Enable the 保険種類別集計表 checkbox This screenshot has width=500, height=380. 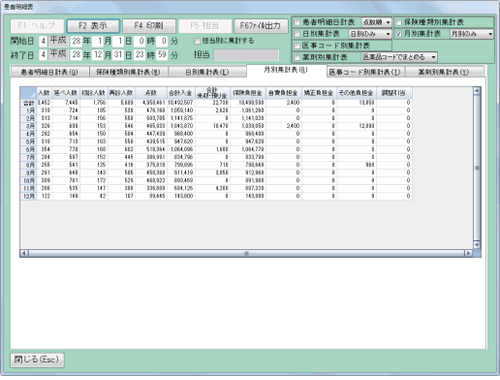398,23
